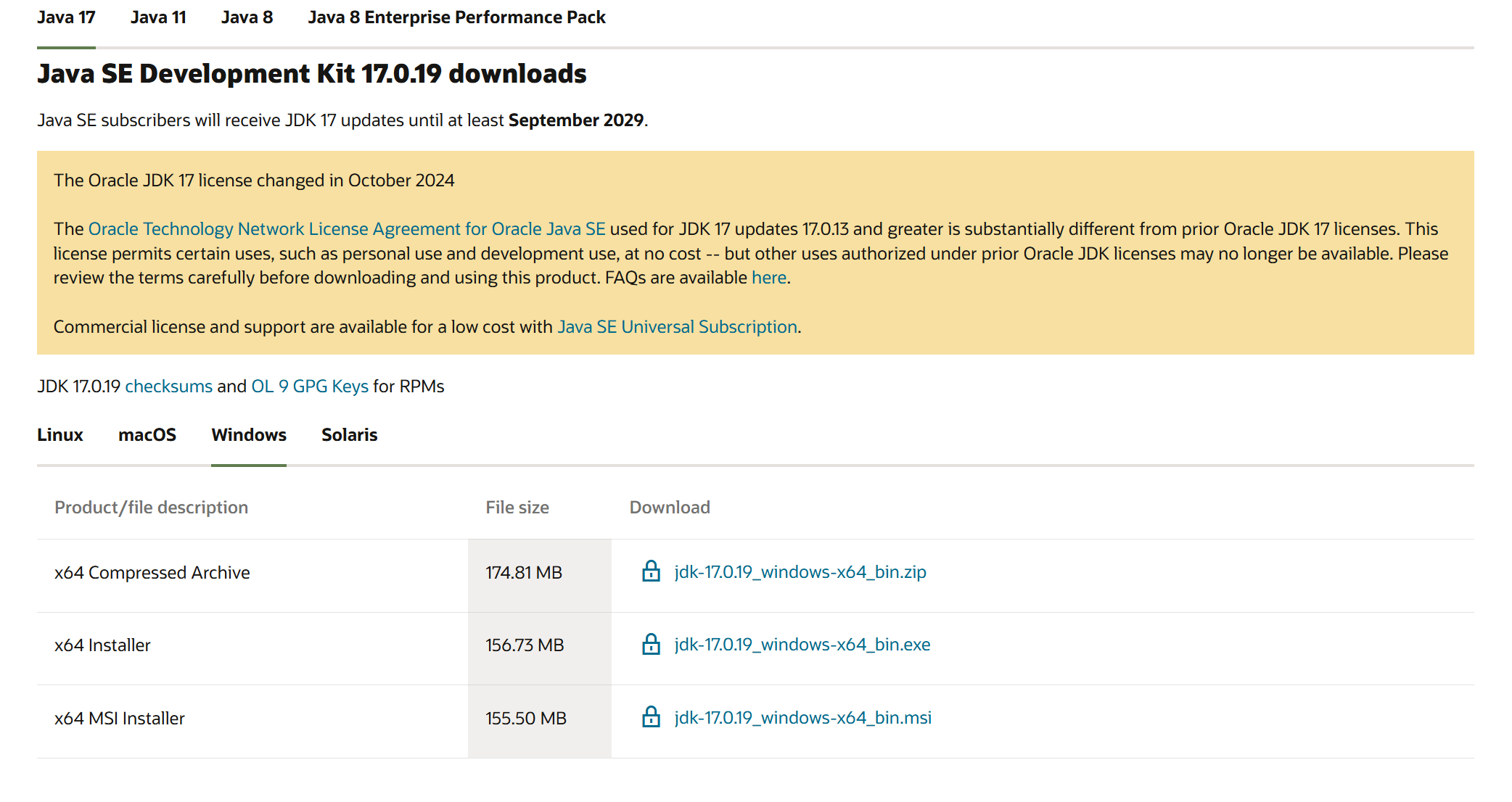Download jdk-17.0.19_windows-x64_bin.zip

[800, 572]
